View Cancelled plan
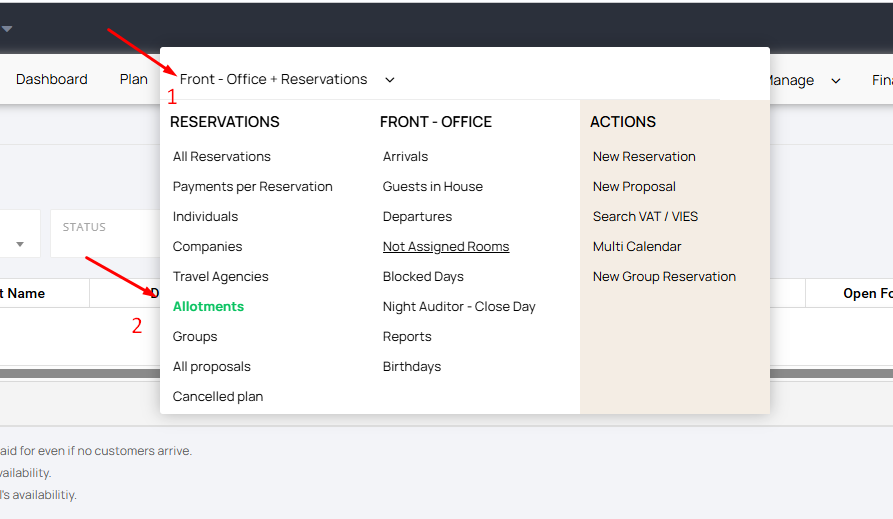Image resolution: width=893 pixels, height=519 pixels. click(x=217, y=396)
